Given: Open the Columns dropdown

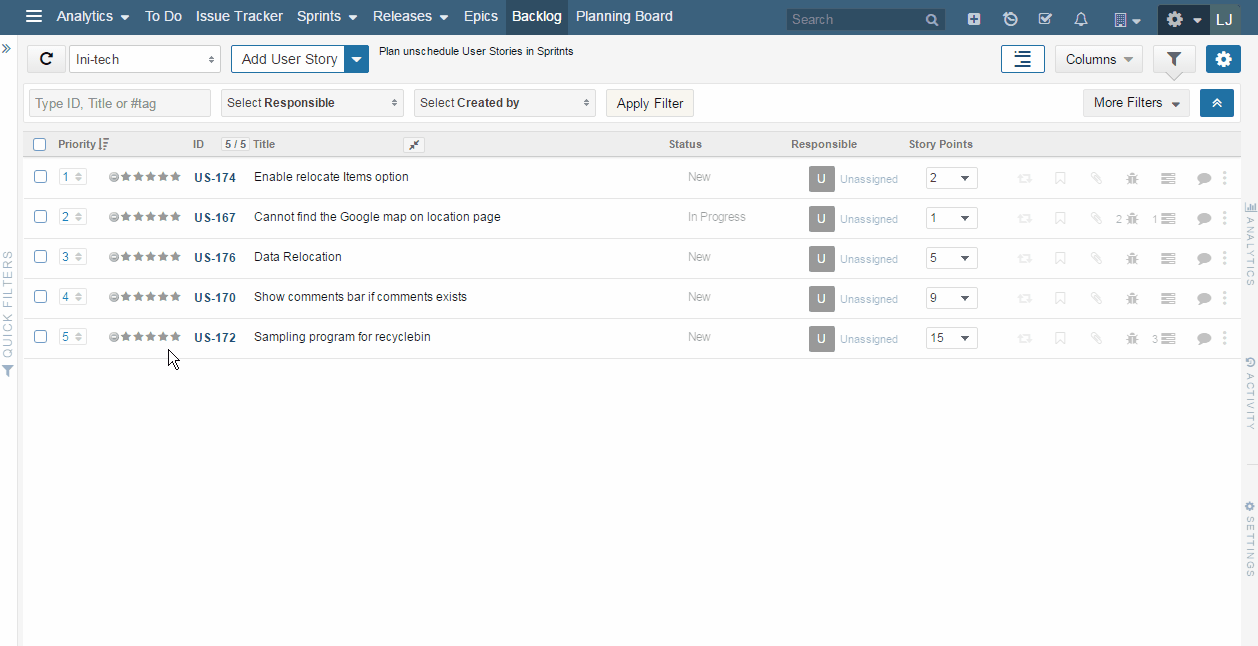Looking at the screenshot, I should tap(1098, 59).
